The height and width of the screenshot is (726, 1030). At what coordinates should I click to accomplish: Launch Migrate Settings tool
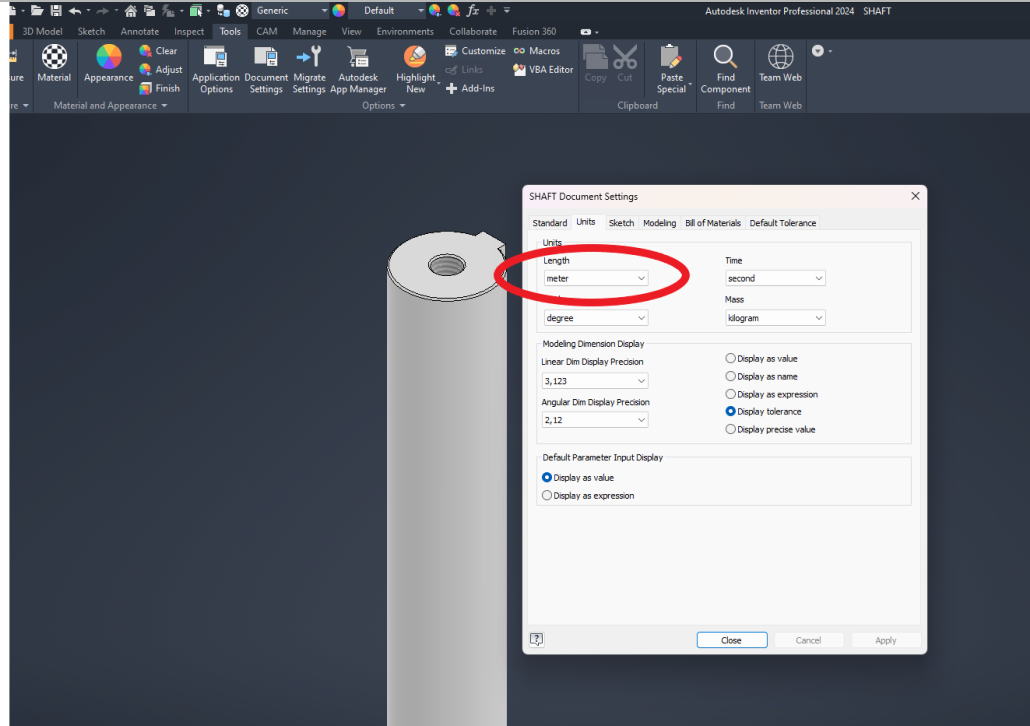point(309,69)
